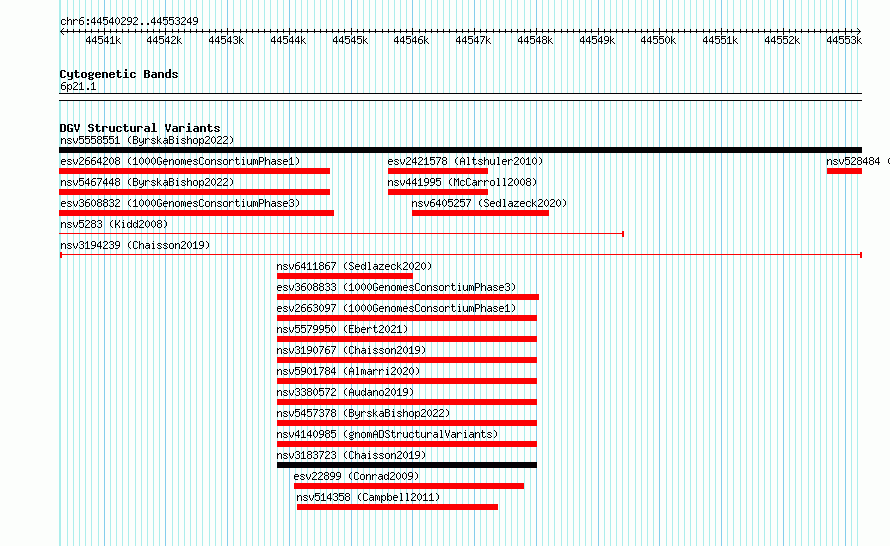The width and height of the screenshot is (890, 546).
Task: Click the red esv2421578 variant bar
Action: (438, 171)
